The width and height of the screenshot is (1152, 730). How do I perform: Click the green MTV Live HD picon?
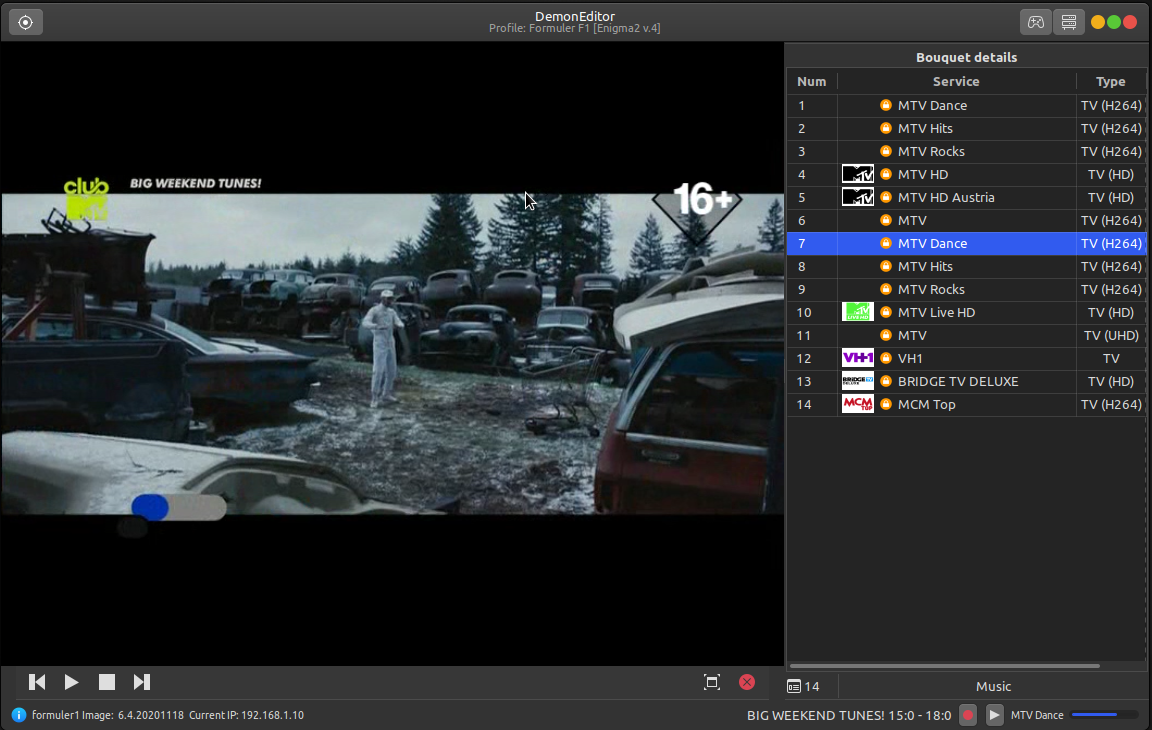pyautogui.click(x=857, y=313)
